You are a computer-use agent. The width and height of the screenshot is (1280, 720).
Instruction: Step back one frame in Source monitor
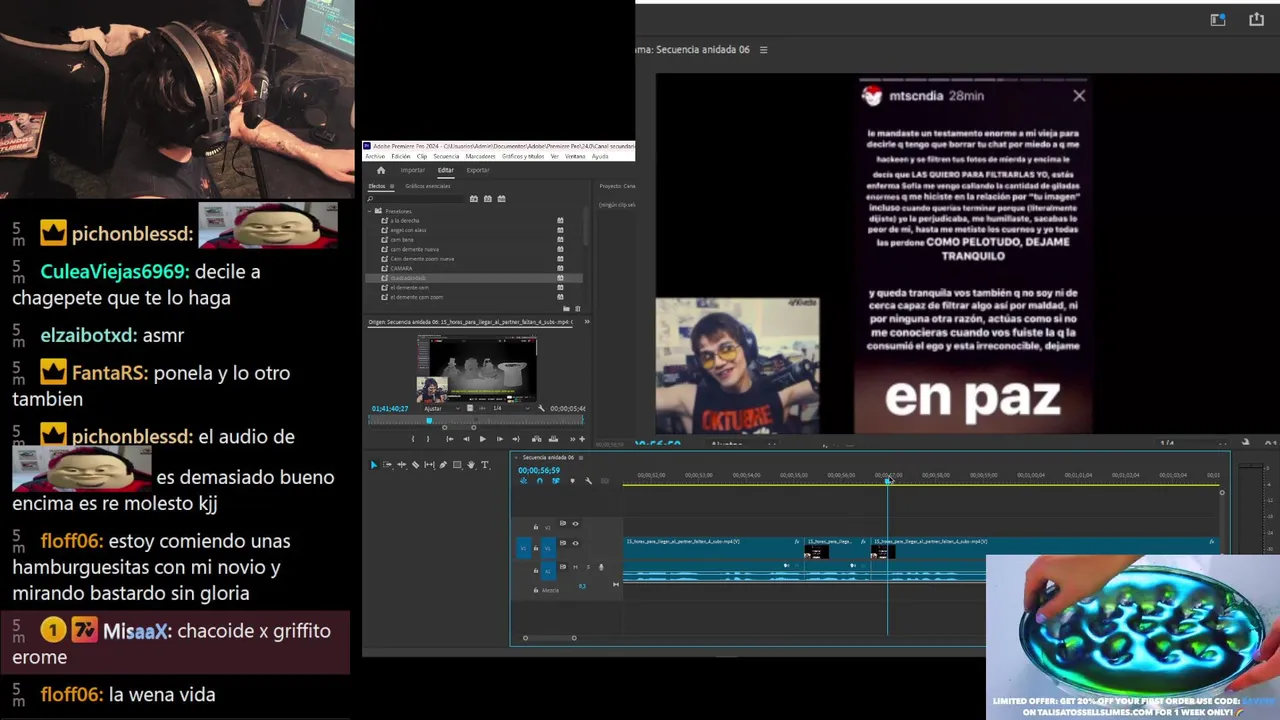pyautogui.click(x=466, y=439)
